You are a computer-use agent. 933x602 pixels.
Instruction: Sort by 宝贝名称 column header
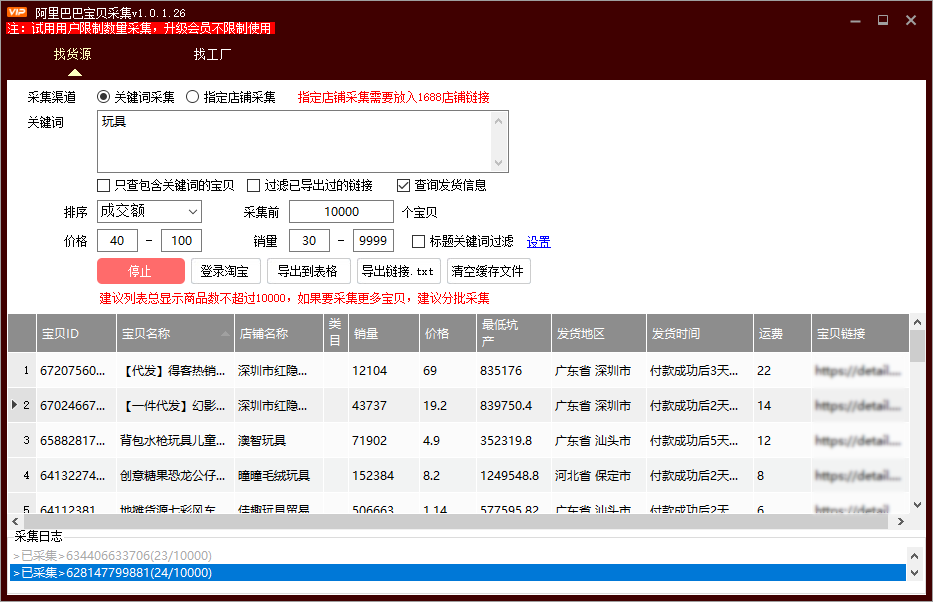click(176, 333)
